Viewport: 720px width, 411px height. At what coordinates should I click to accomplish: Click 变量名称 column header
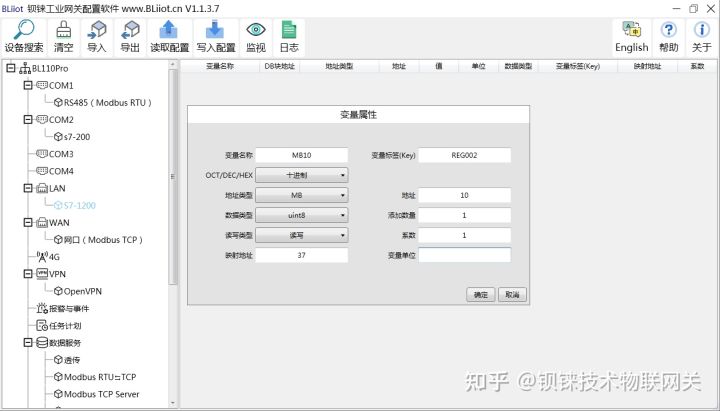(220, 66)
